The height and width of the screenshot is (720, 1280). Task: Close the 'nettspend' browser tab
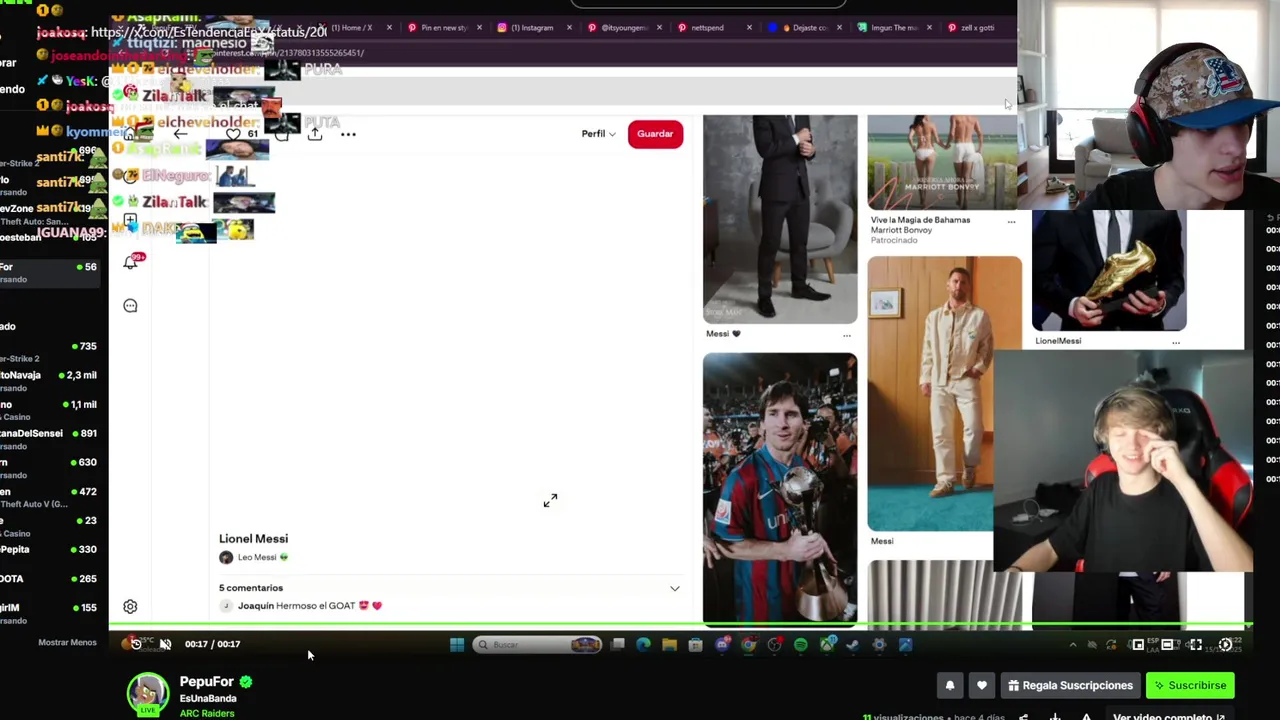(749, 28)
